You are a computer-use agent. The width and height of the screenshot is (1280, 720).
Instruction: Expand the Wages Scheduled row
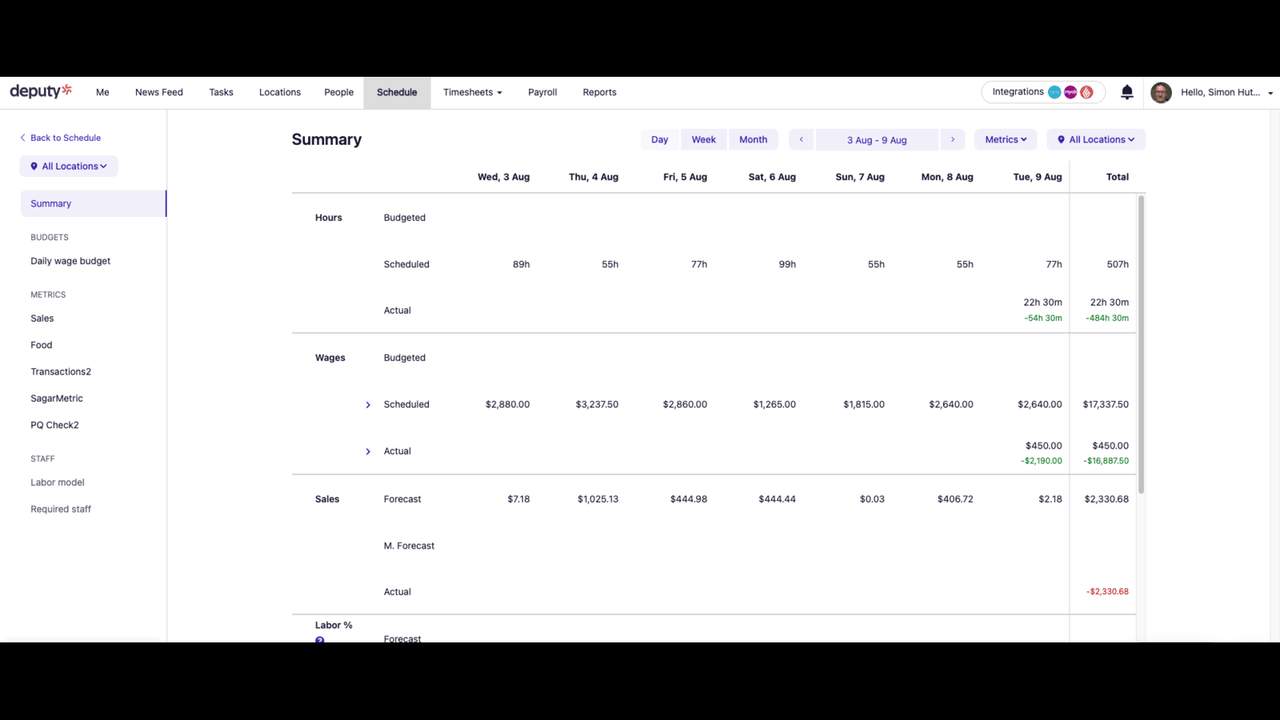point(368,405)
